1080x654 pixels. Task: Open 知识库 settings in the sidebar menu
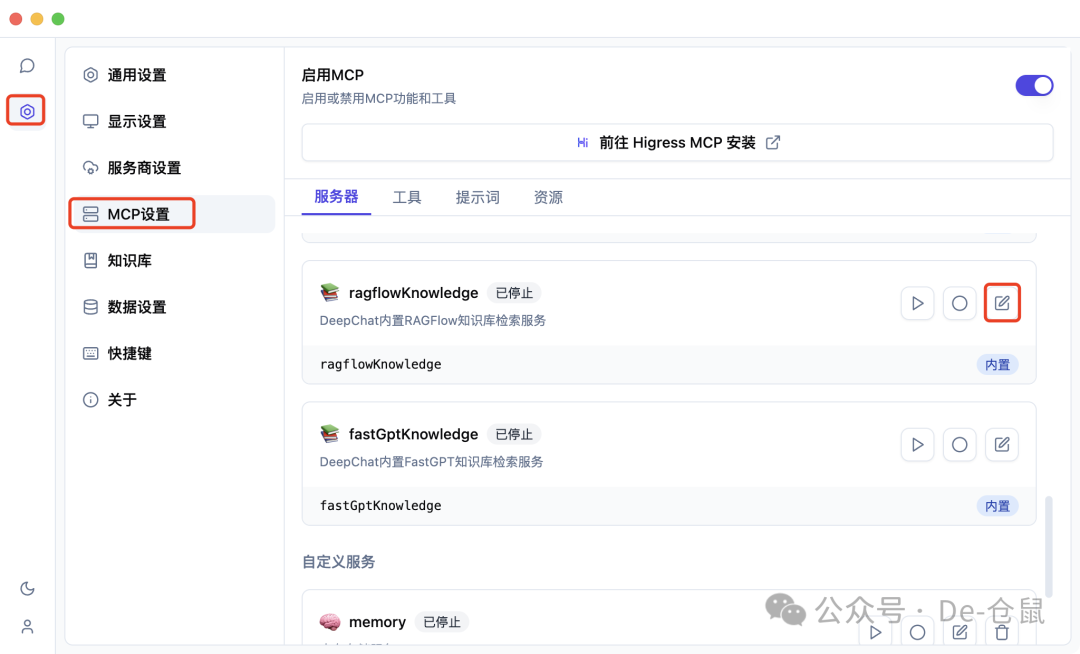coord(129,260)
